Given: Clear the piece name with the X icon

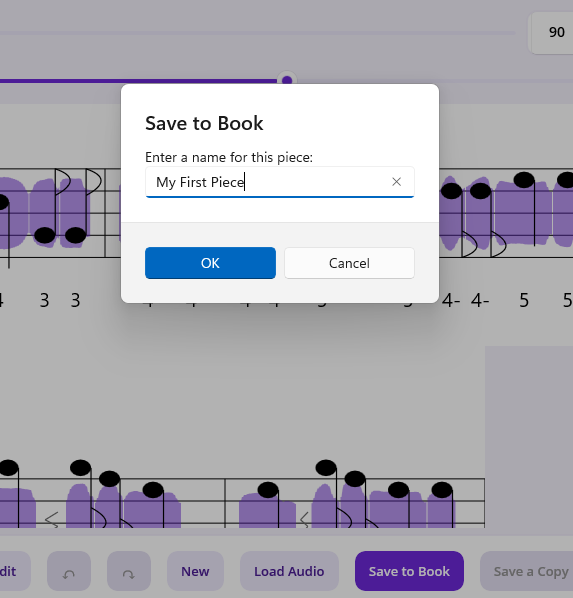Looking at the screenshot, I should click(396, 182).
